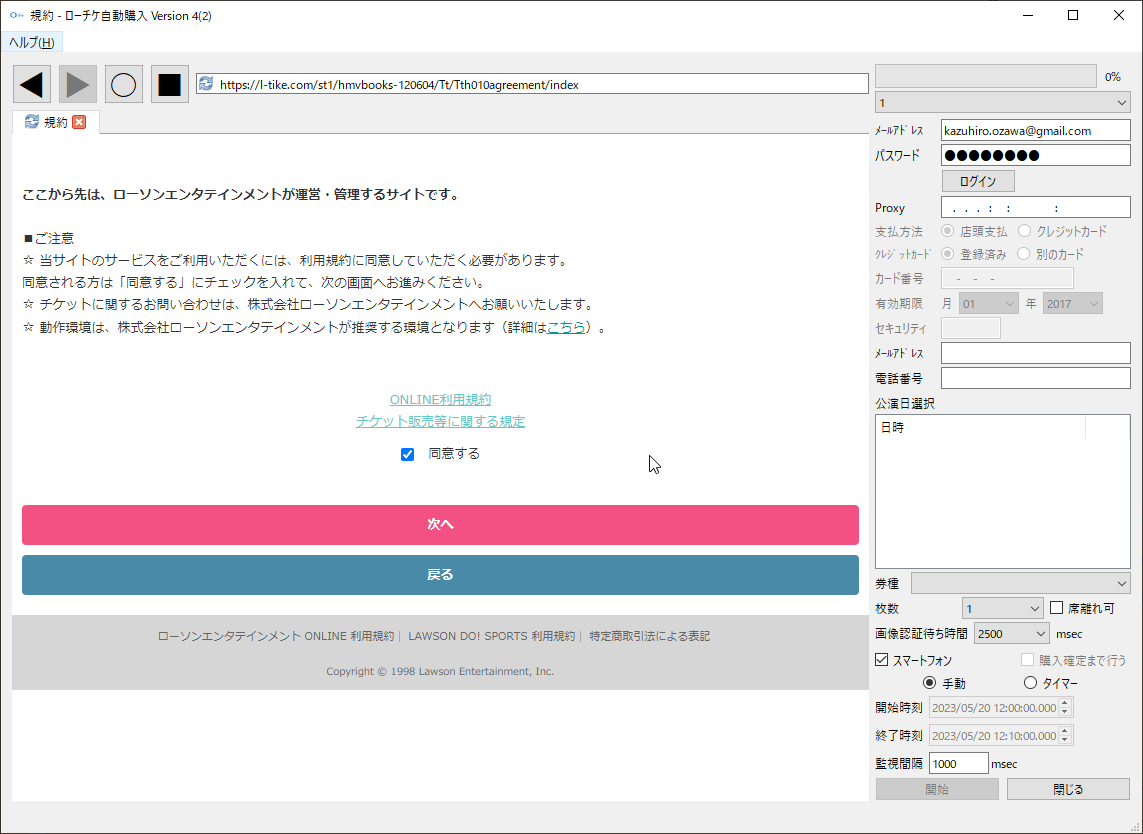Open 画像認証待ち時間 dropdown showing 2500
Image resolution: width=1143 pixels, height=834 pixels.
1011,634
